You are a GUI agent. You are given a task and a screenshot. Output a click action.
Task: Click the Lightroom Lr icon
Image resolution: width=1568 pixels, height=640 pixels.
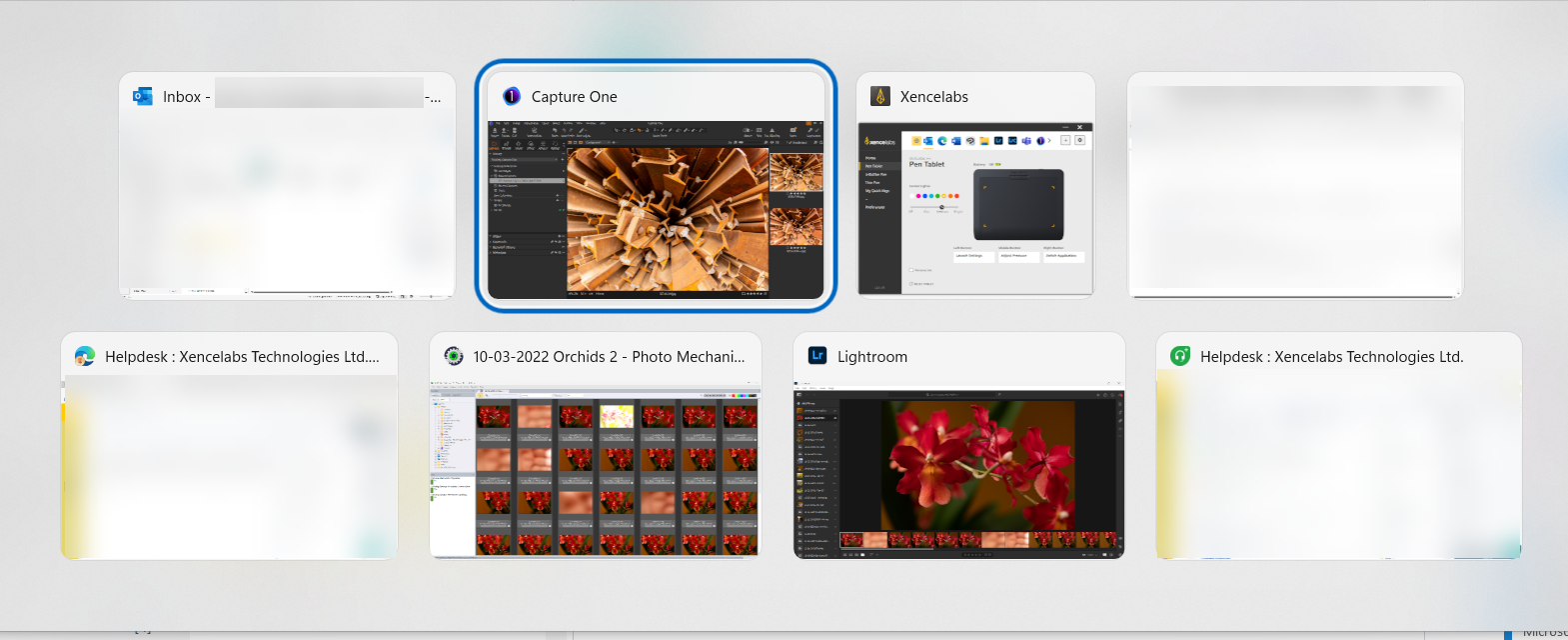coord(817,356)
